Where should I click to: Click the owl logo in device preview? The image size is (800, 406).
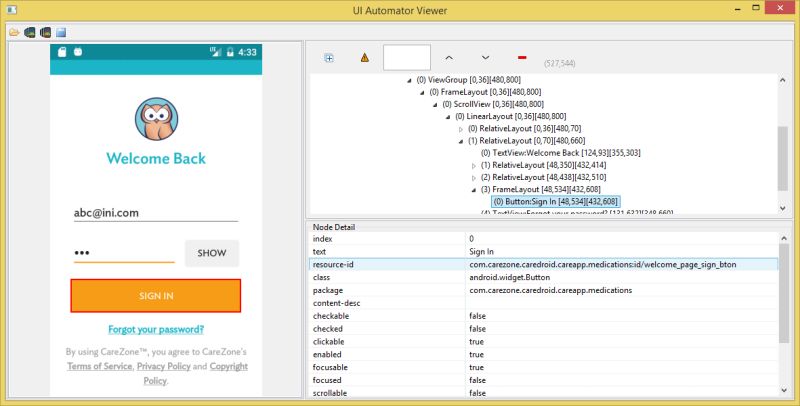[x=157, y=119]
